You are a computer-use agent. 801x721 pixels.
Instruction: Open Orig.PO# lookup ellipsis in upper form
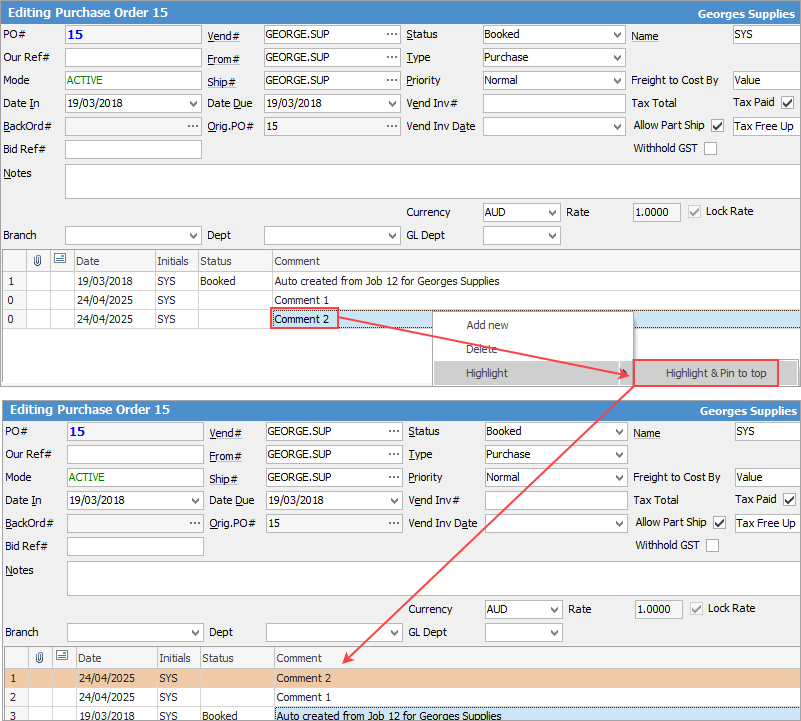tap(391, 126)
